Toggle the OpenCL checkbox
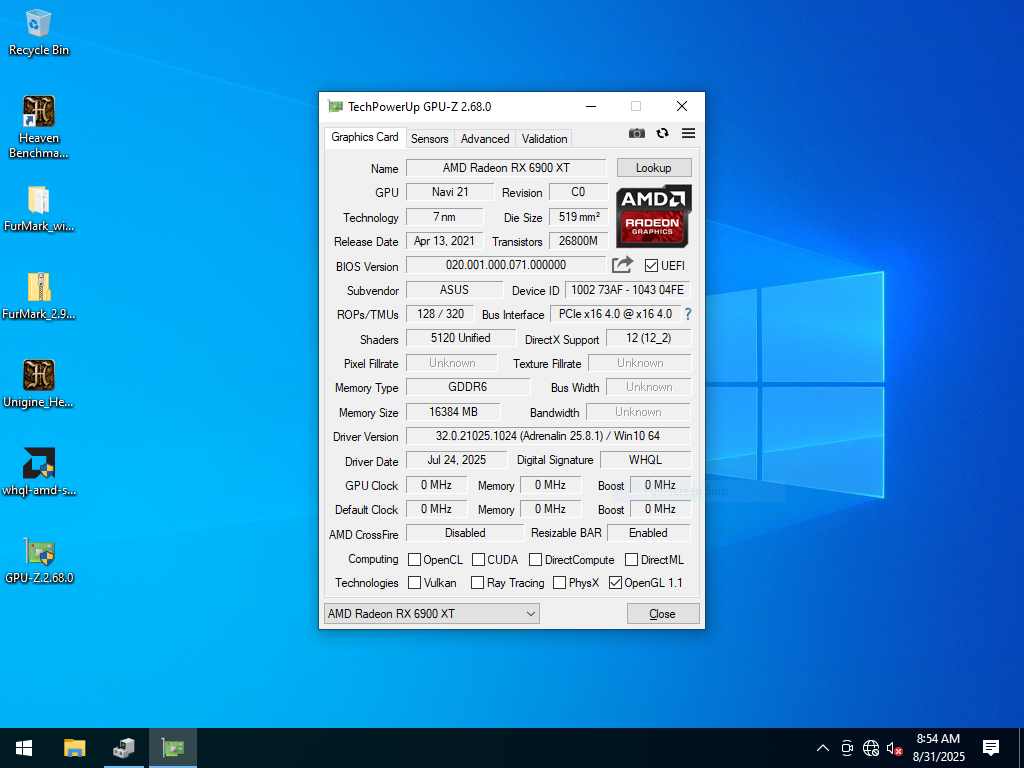1024x768 pixels. (414, 560)
